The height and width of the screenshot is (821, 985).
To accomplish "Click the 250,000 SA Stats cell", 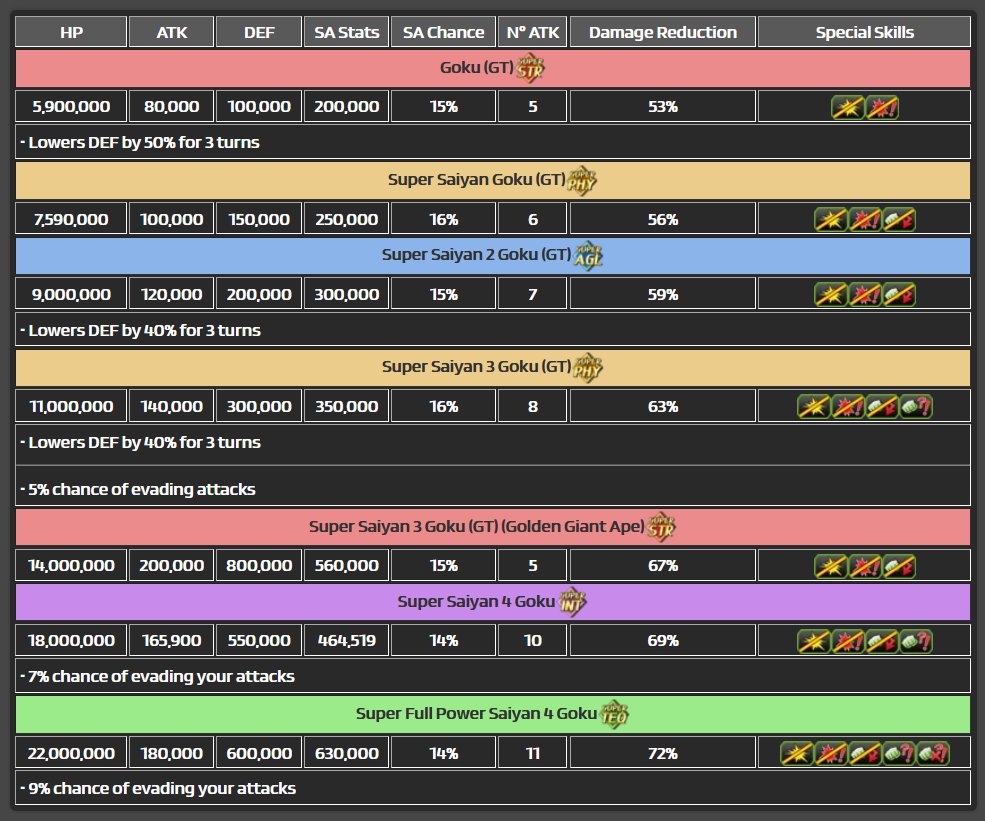I will (347, 219).
